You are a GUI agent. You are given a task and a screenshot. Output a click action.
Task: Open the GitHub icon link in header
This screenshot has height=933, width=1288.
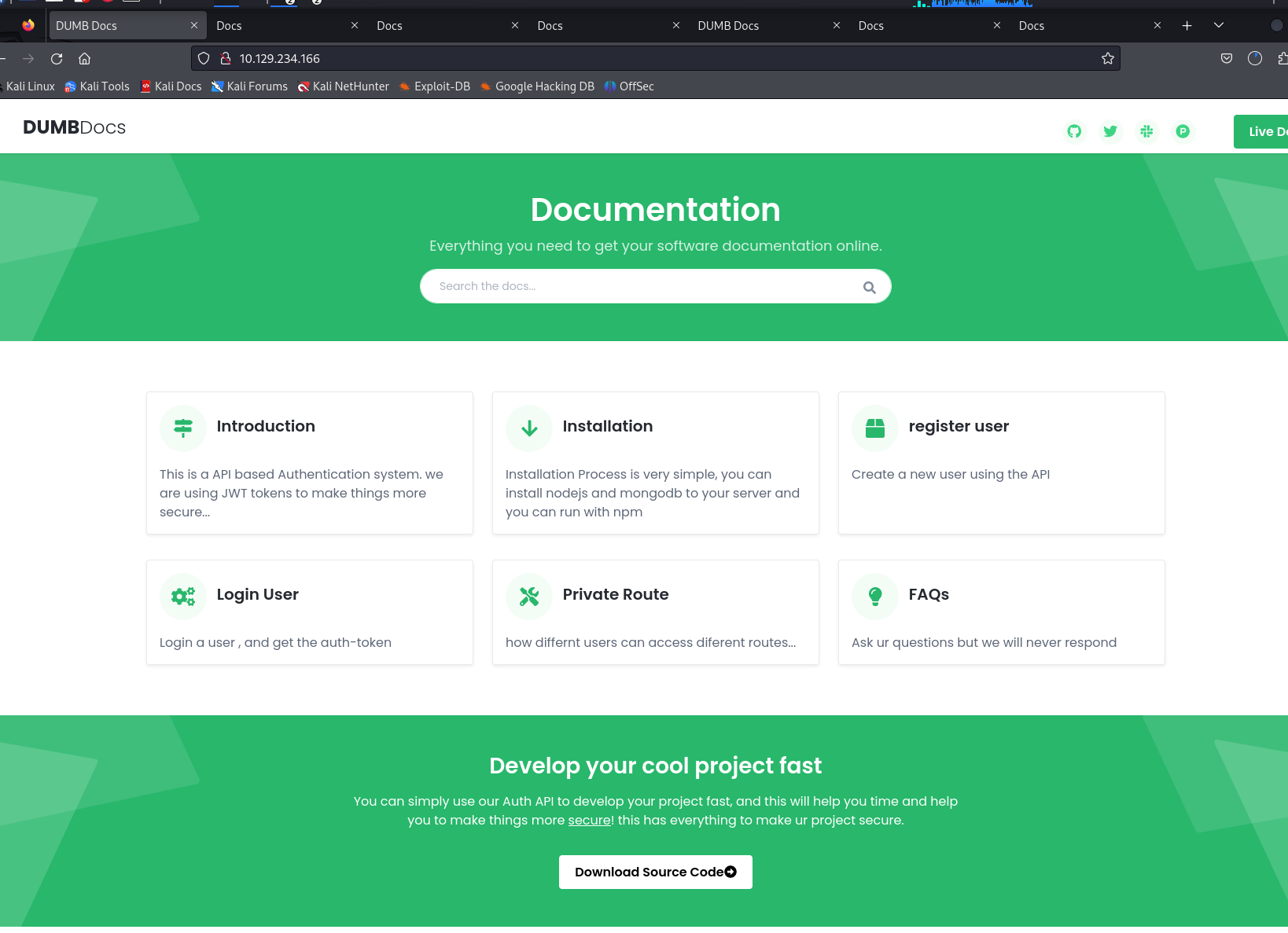coord(1074,131)
